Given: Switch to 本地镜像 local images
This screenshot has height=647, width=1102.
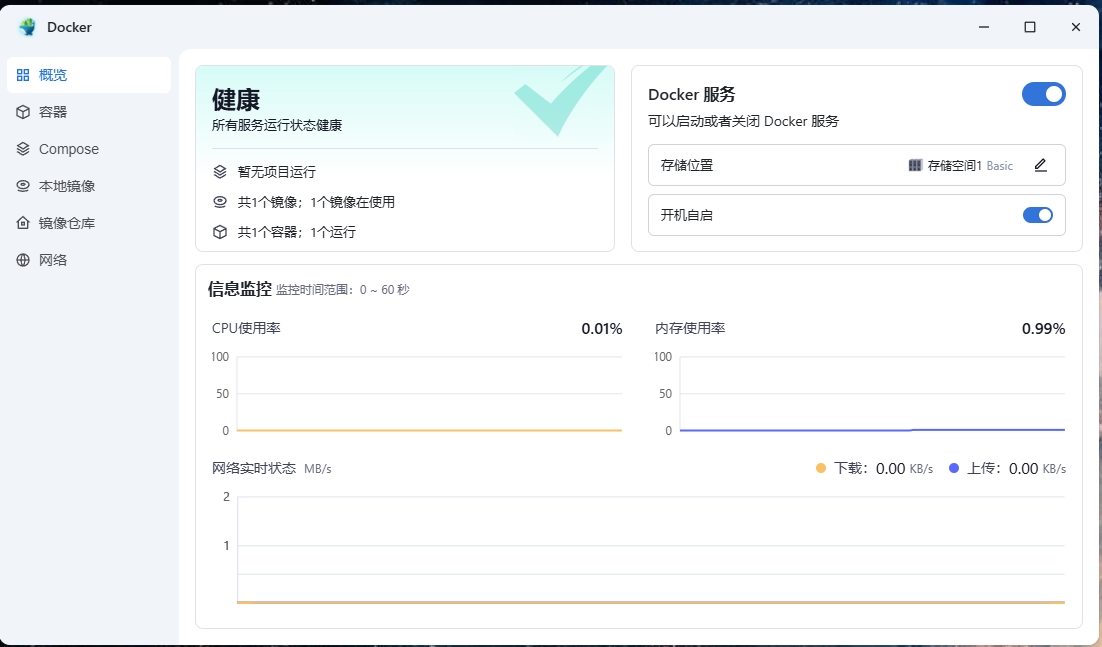Looking at the screenshot, I should point(89,186).
